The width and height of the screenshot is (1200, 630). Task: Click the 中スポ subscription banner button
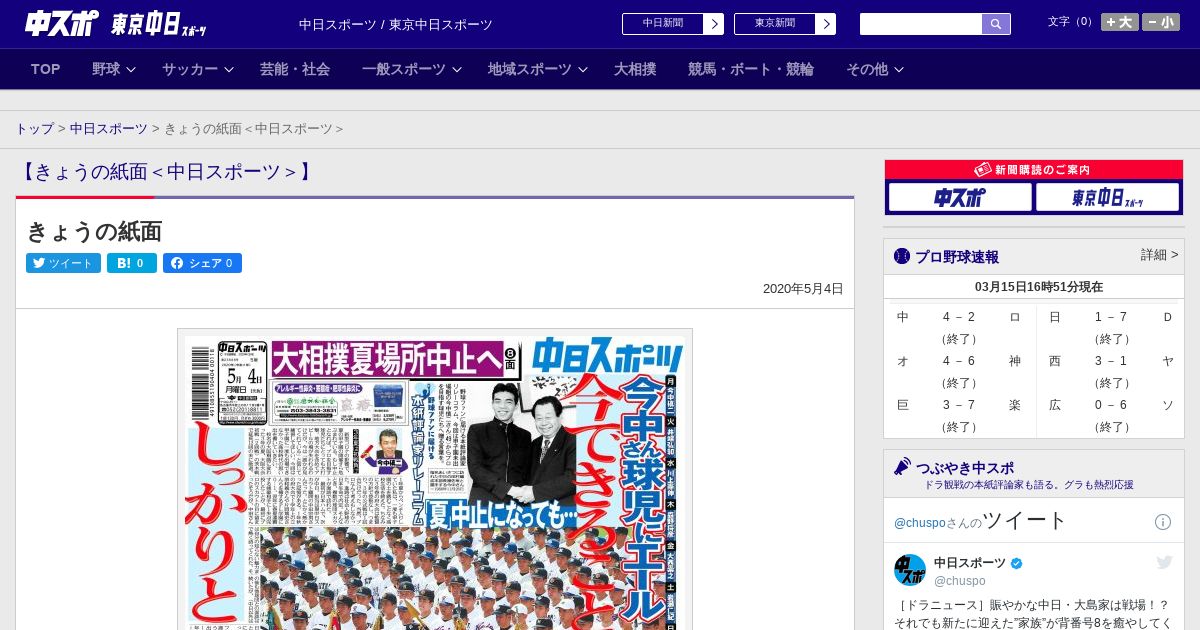pos(960,198)
